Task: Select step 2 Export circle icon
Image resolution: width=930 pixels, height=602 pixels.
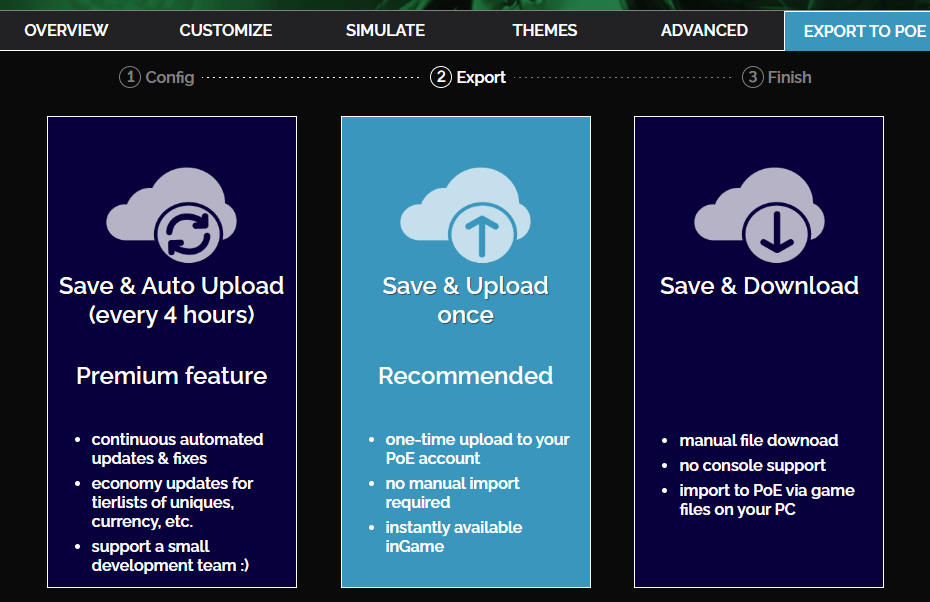Action: click(x=441, y=77)
